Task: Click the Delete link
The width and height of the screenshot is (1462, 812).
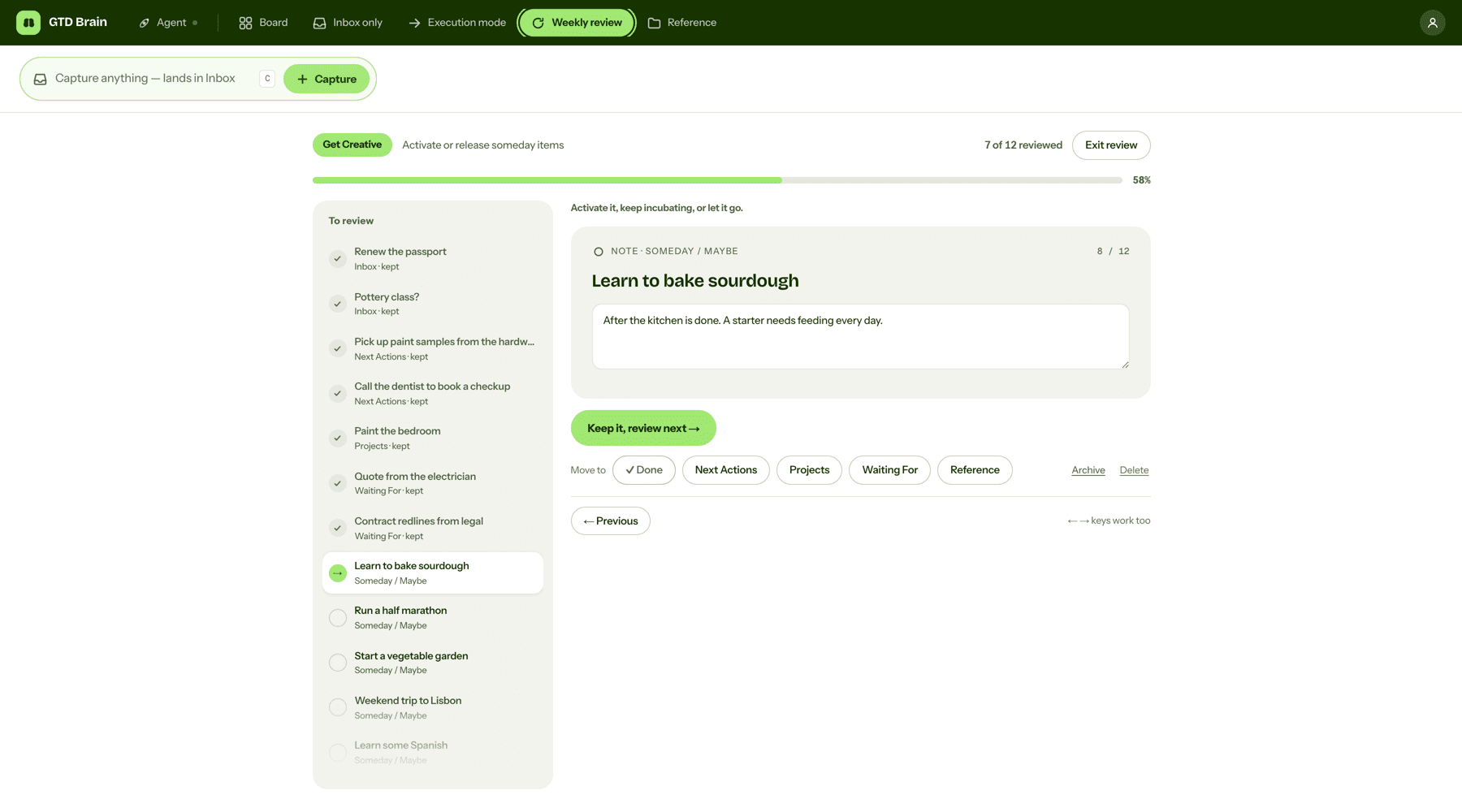Action: [x=1134, y=470]
